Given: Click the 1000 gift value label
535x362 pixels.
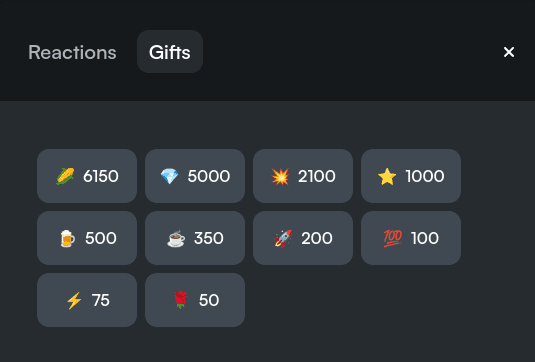Looking at the screenshot, I should (425, 176).
